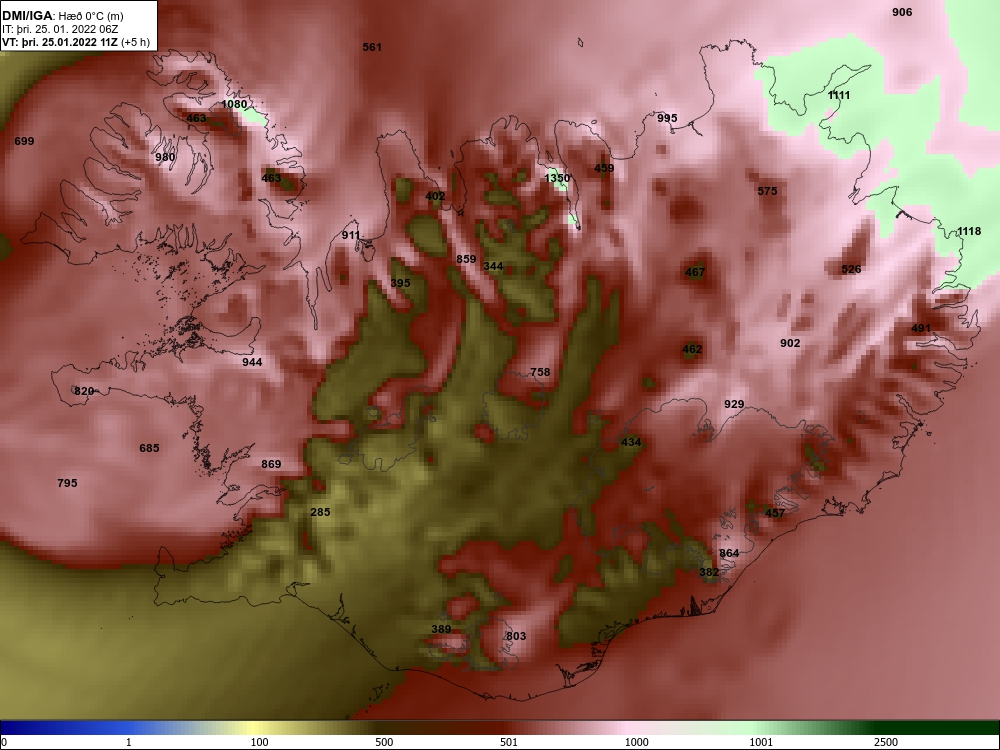The height and width of the screenshot is (750, 1000).
Task: Click the 758 value in central highlands
Action: pos(540,373)
